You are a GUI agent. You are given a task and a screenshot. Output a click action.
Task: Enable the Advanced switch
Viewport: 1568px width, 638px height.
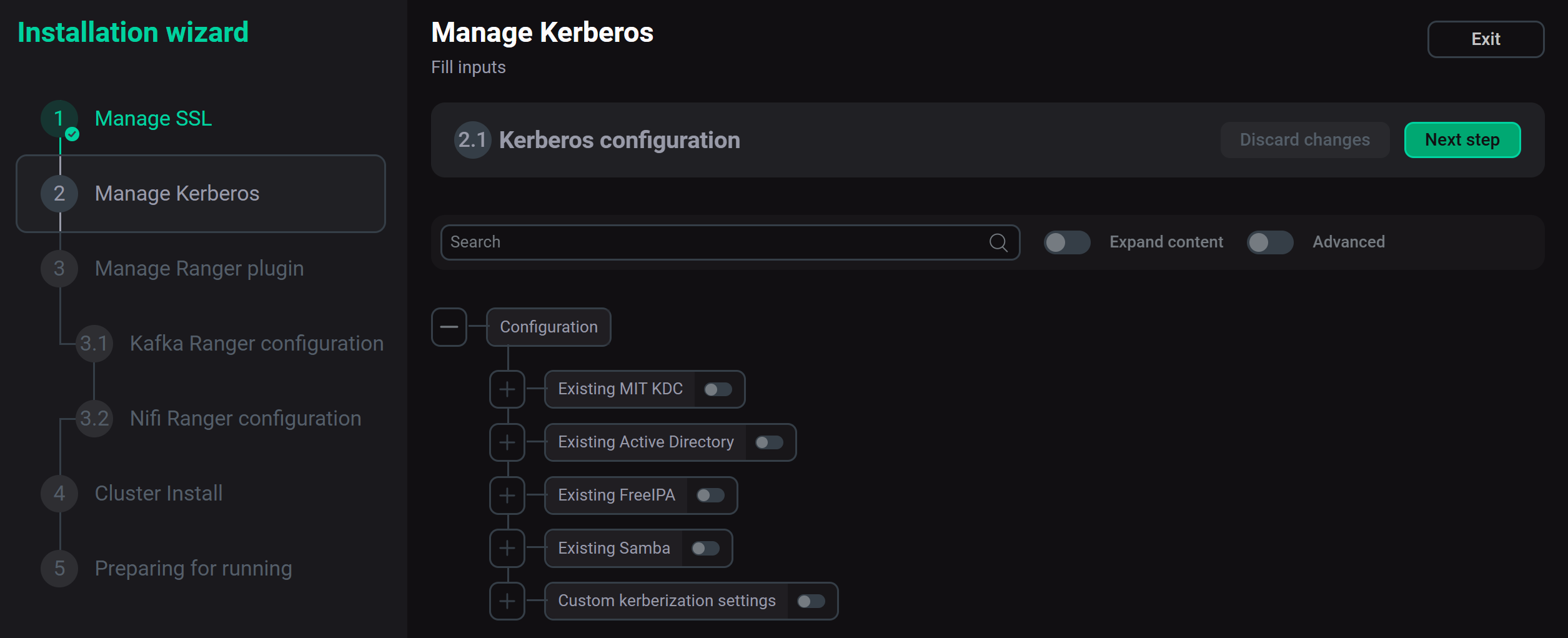[1270, 242]
